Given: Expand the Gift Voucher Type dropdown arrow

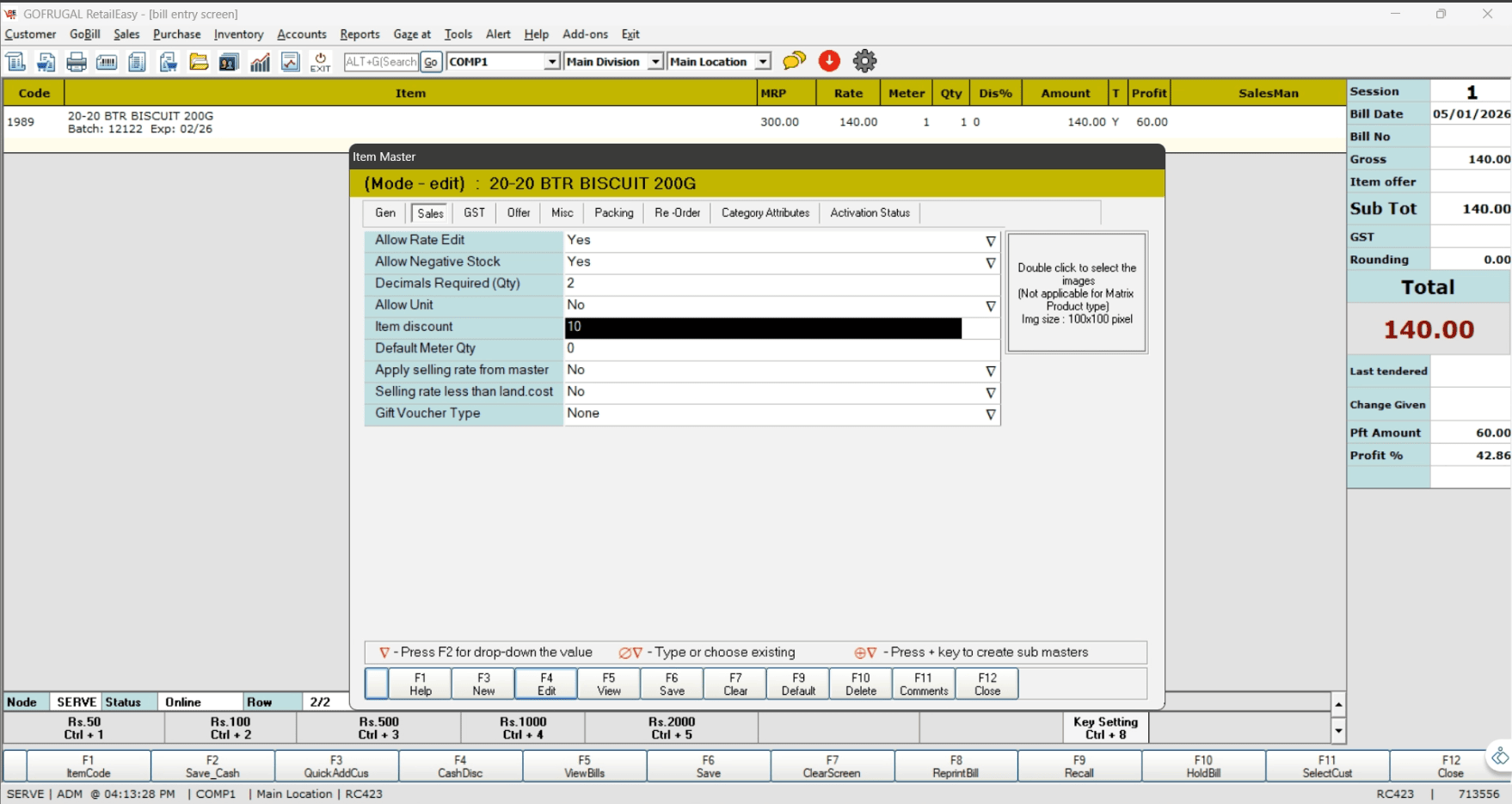Looking at the screenshot, I should [x=991, y=414].
